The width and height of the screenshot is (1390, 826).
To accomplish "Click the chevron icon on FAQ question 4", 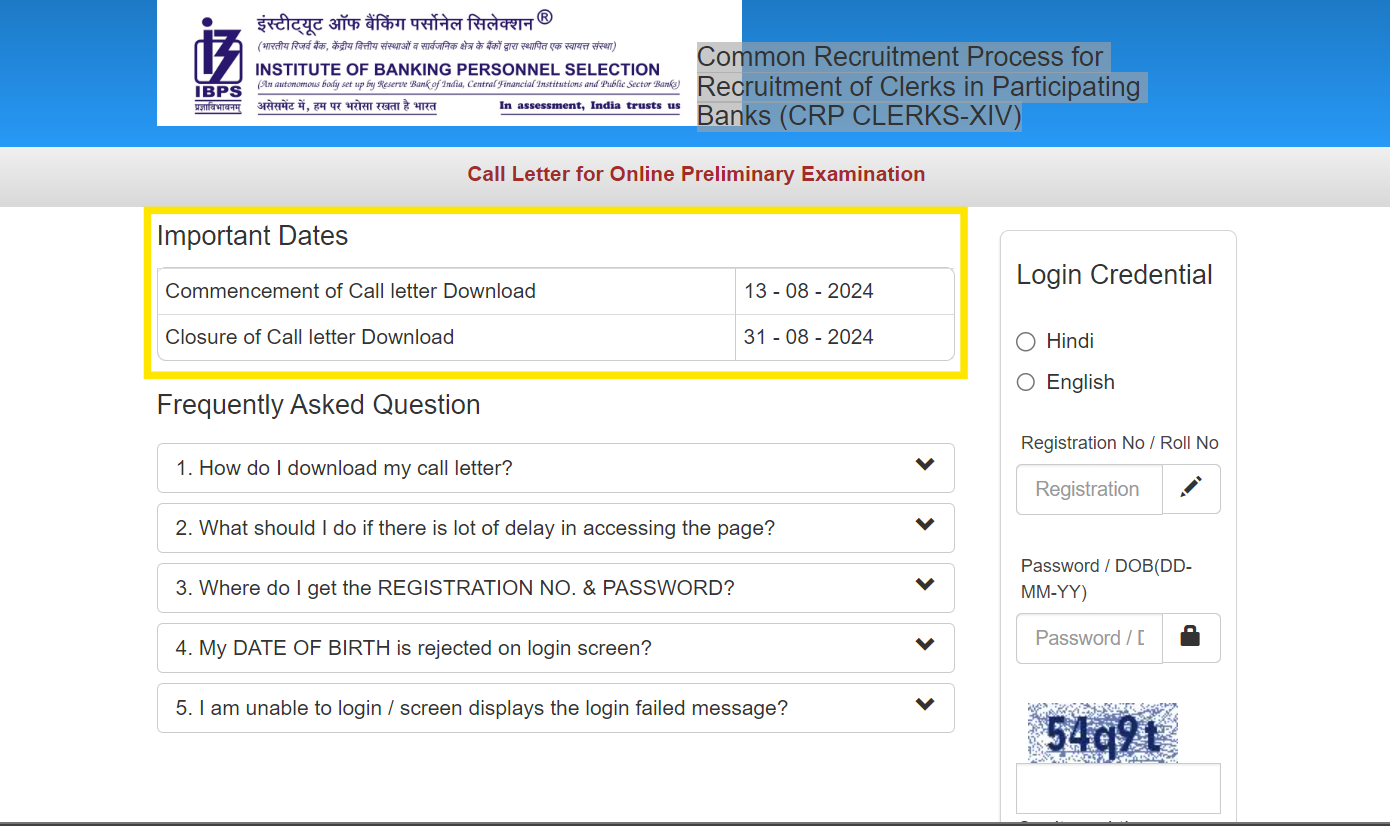I will click(x=925, y=645).
